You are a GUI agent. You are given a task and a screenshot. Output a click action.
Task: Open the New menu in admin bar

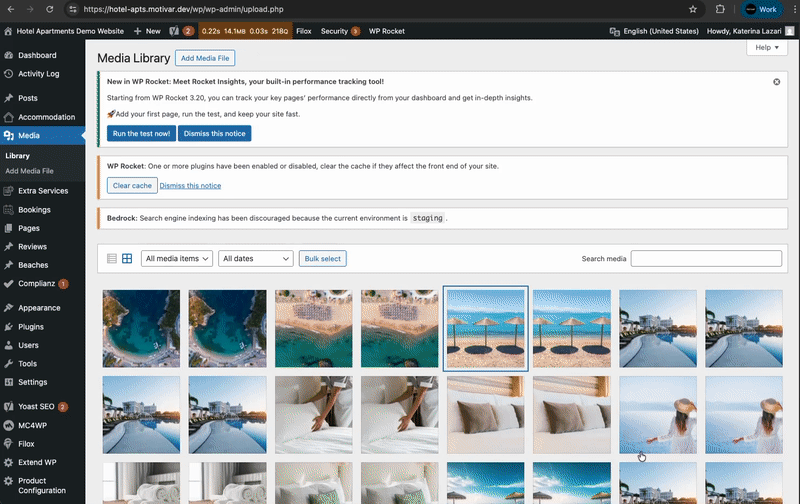[x=147, y=31]
